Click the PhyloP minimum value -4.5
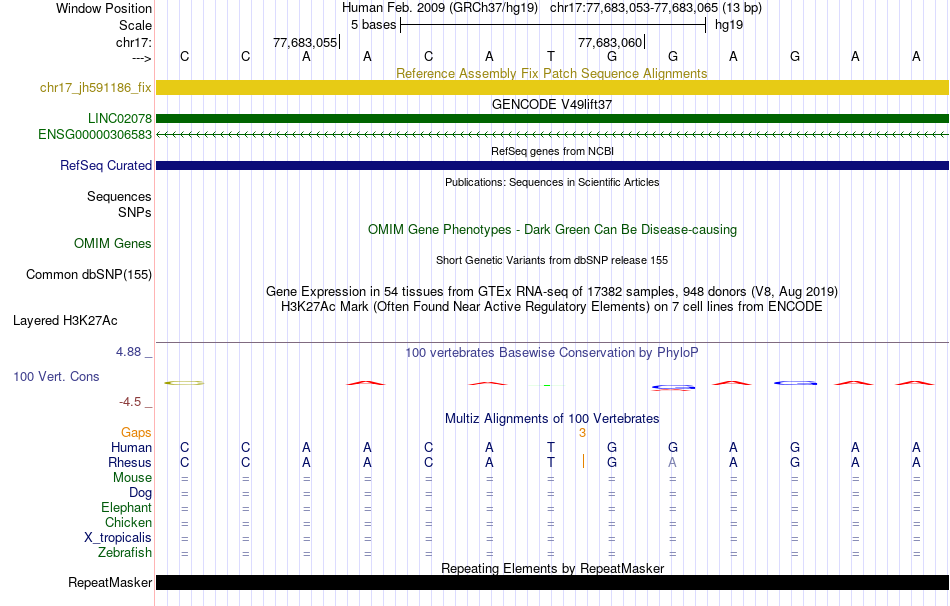The width and height of the screenshot is (950, 606). coord(130,402)
